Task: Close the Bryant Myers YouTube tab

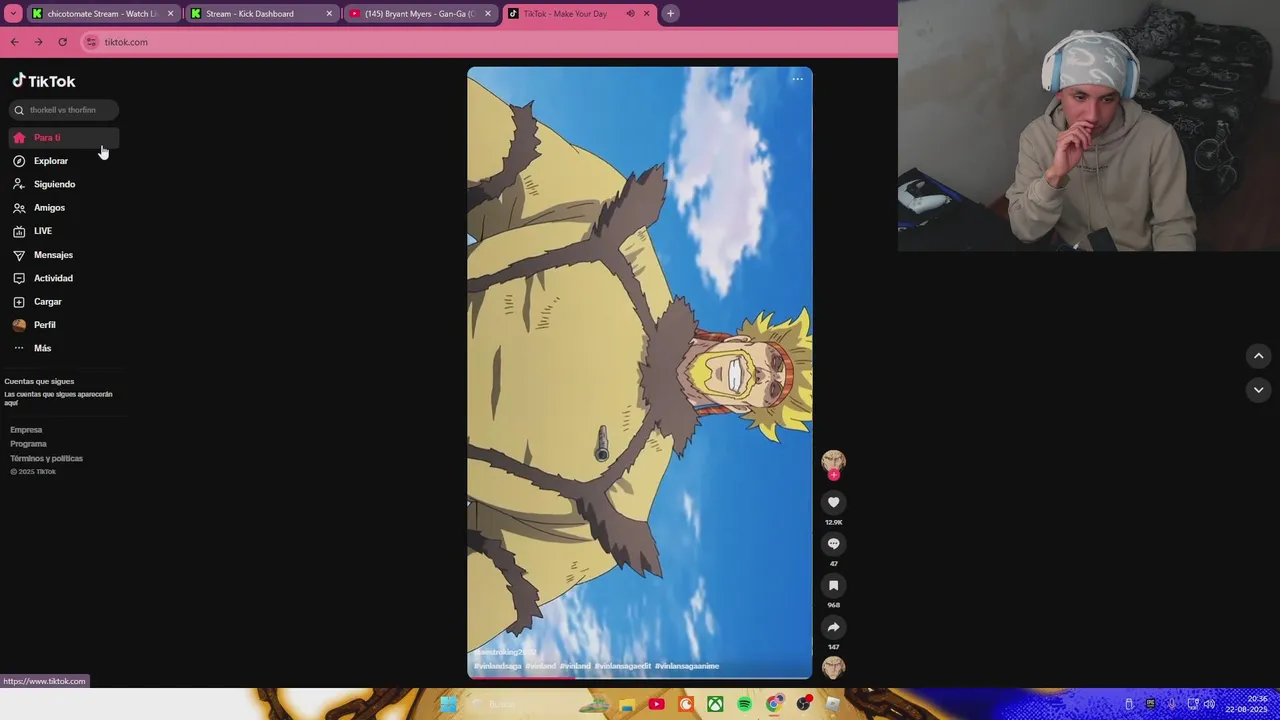Action: click(487, 14)
